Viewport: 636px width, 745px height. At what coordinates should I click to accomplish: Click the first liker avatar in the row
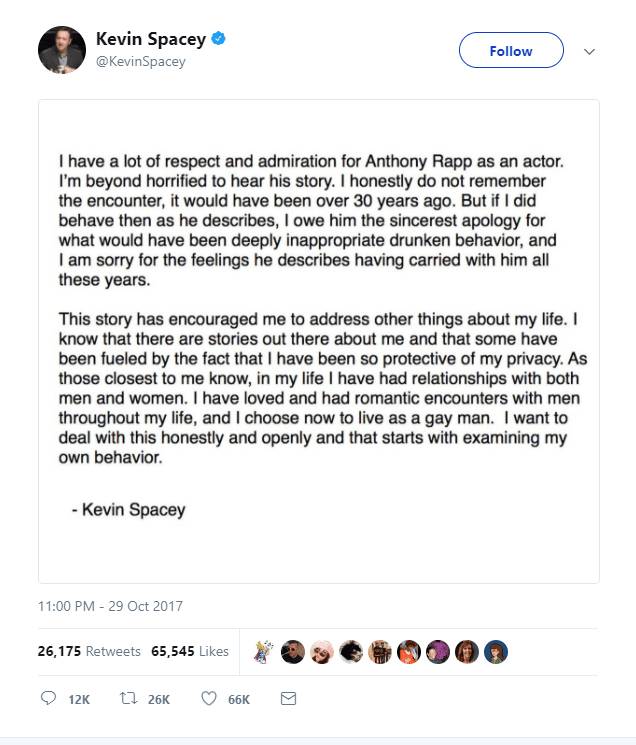point(264,652)
